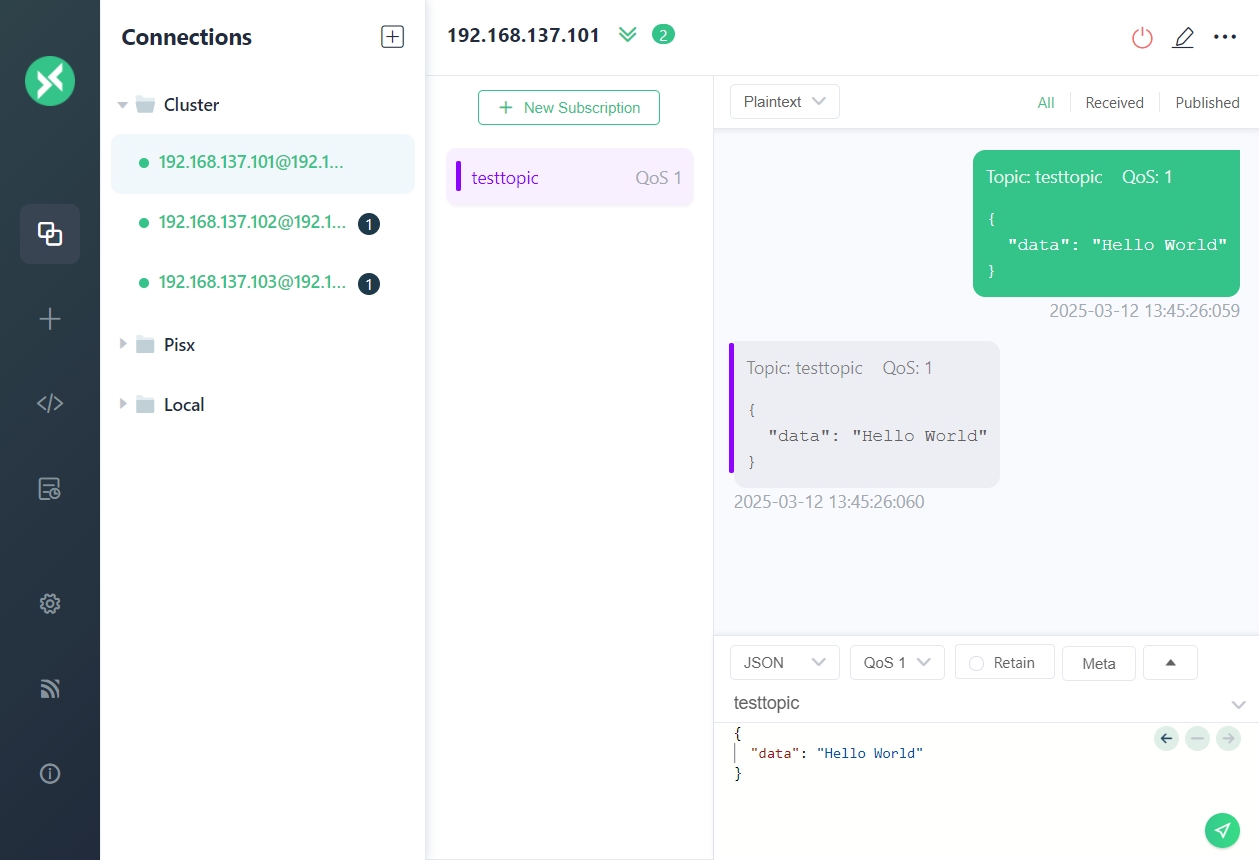
Task: Open the about info icon in sidebar
Action: (50, 774)
